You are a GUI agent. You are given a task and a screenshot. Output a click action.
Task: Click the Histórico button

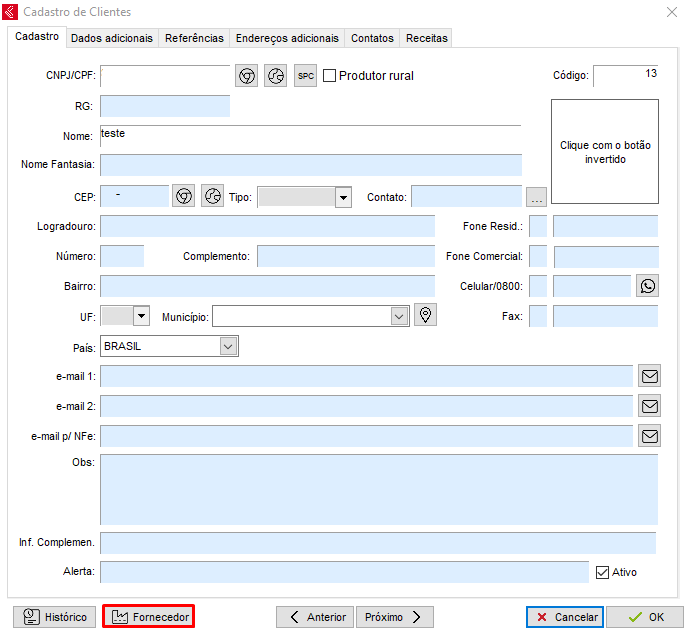[x=54, y=617]
